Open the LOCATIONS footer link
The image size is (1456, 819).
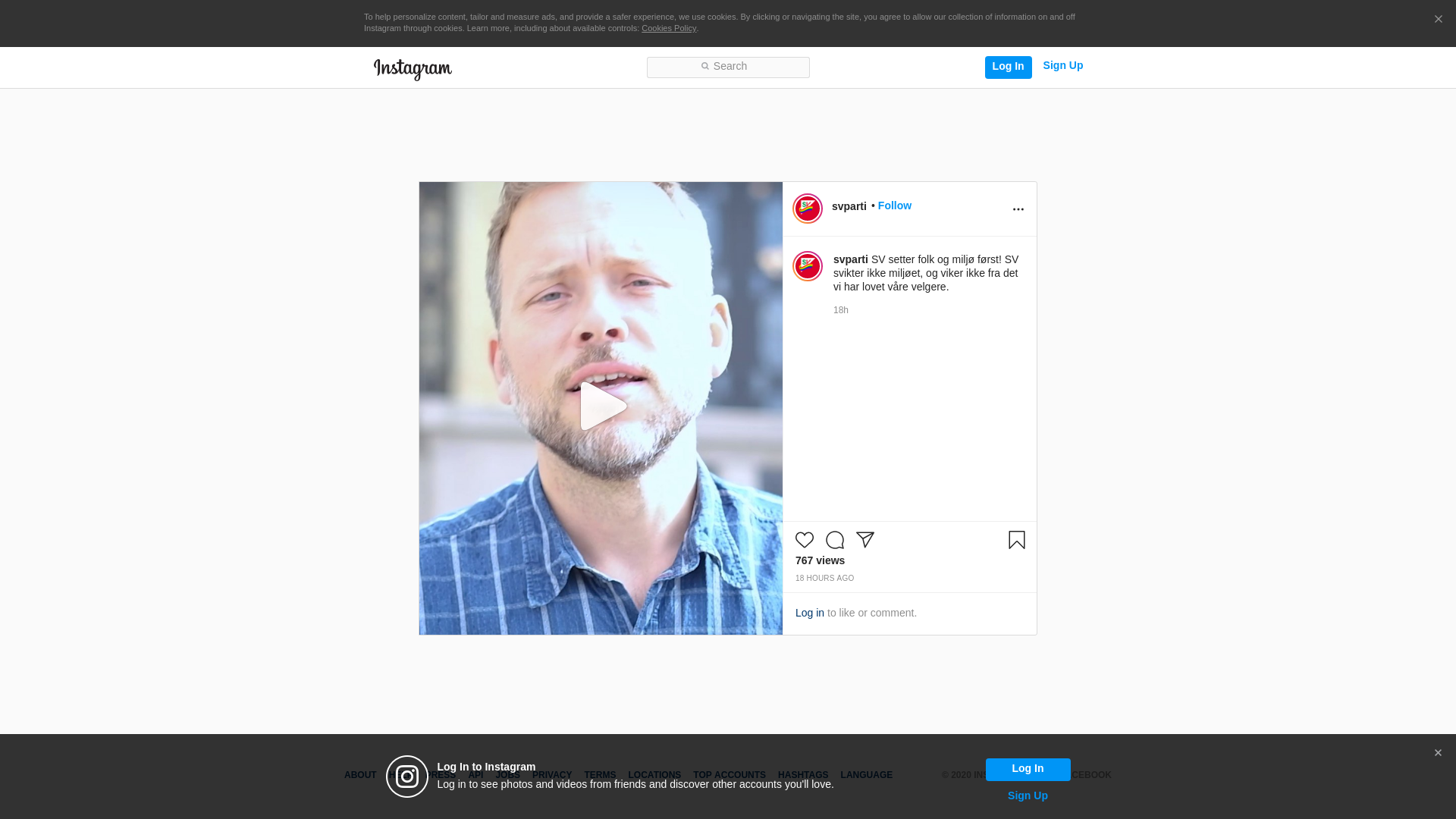[654, 775]
